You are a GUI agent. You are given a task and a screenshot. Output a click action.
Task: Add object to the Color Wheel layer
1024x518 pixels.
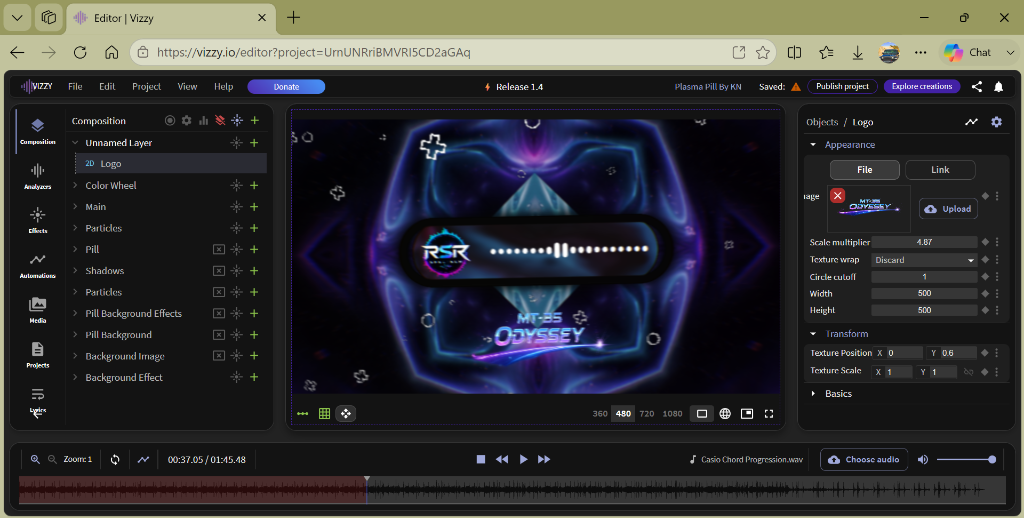[254, 186]
